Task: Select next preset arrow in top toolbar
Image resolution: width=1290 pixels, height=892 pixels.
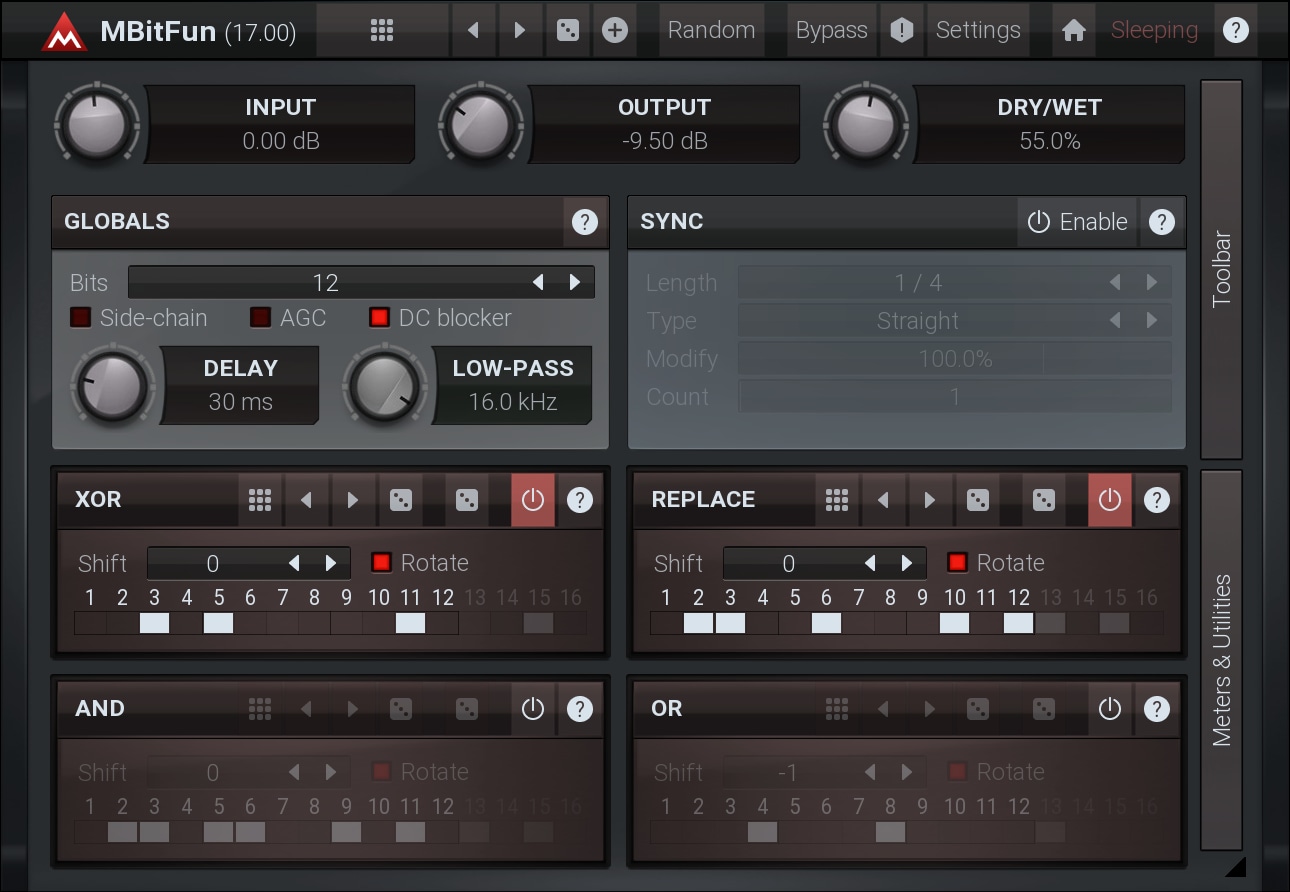Action: (519, 30)
